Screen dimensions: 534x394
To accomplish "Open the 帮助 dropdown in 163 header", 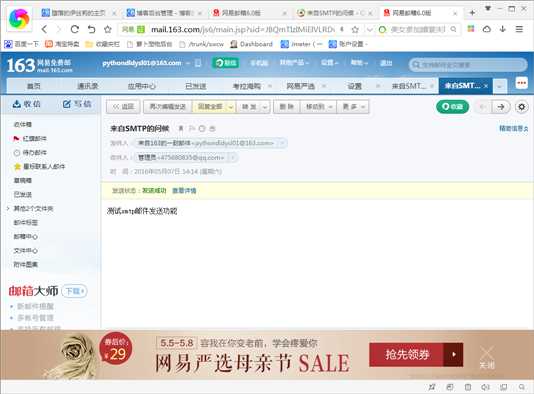I will 359,63.
